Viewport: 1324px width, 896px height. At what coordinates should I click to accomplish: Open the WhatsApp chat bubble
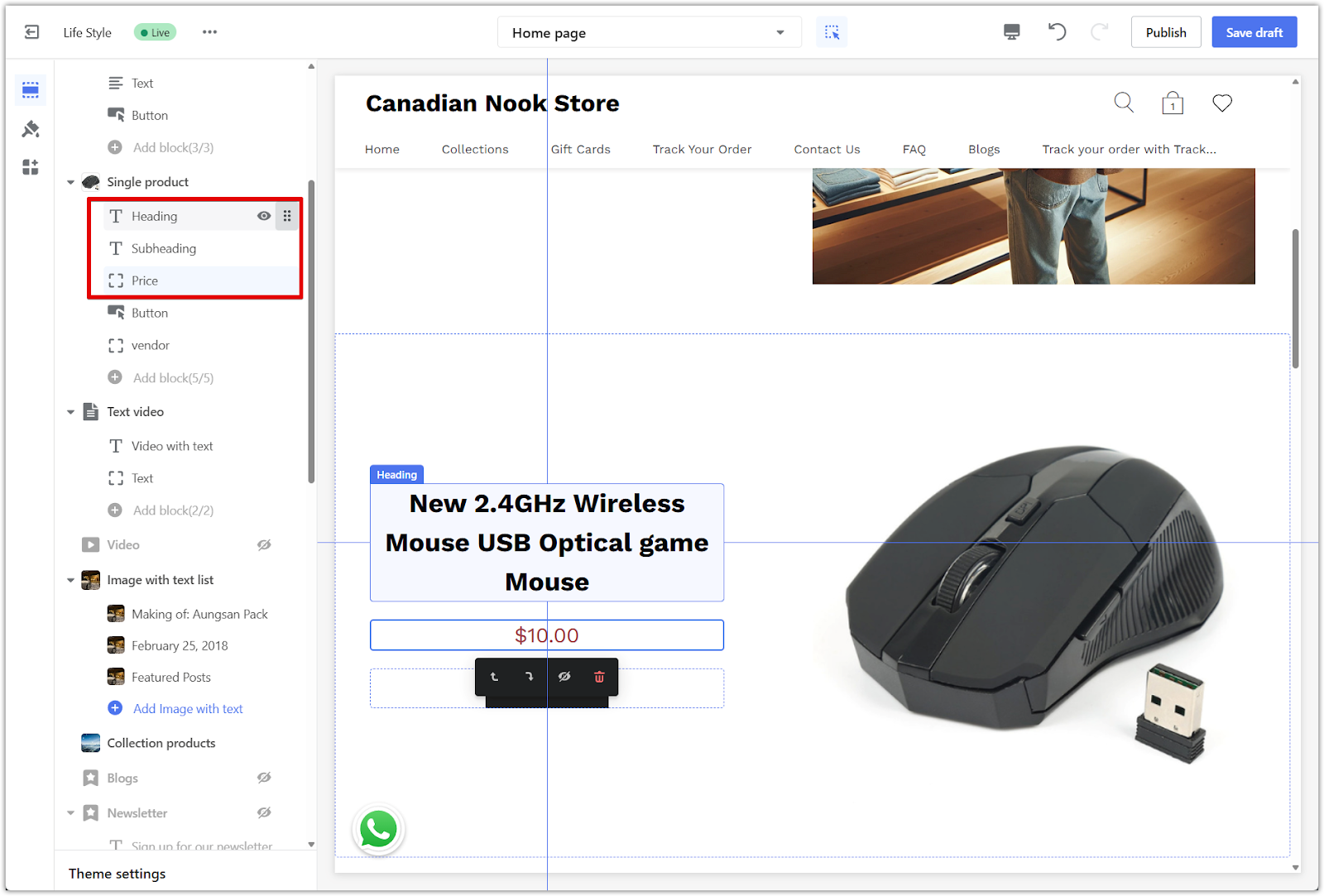pos(378,829)
